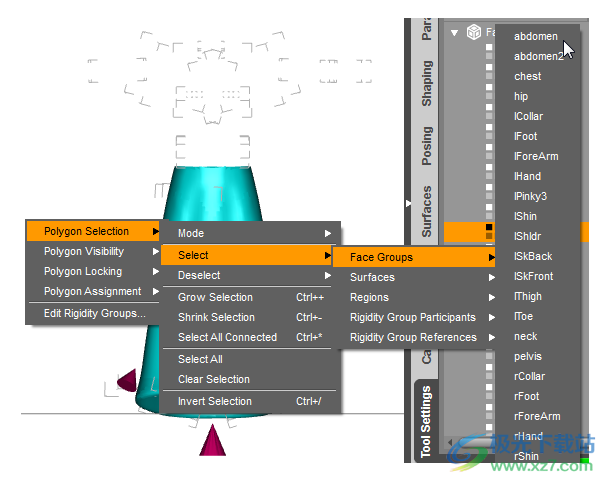The height and width of the screenshot is (482, 606).
Task: Click the magenta cone manipulator at viewport bottom
Action: (x=211, y=441)
